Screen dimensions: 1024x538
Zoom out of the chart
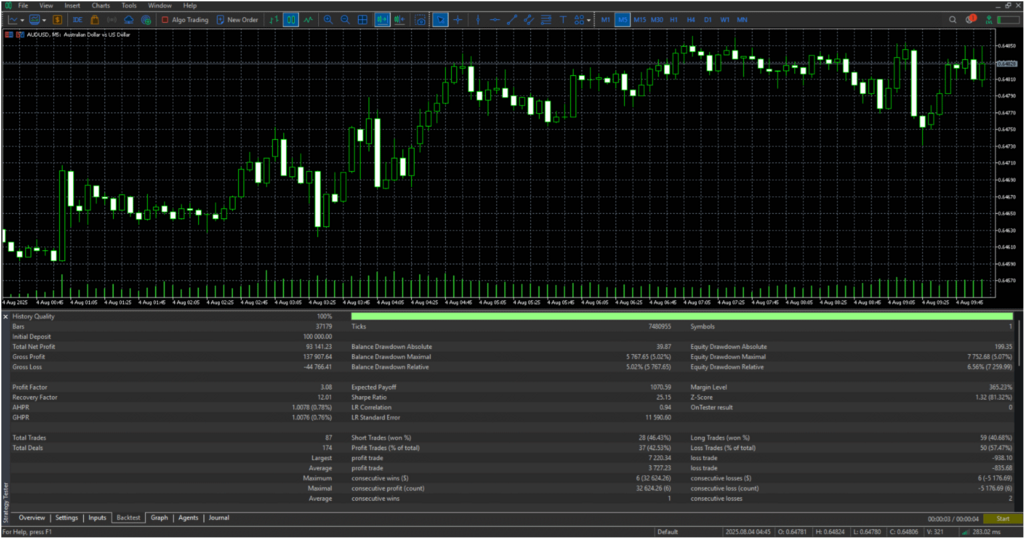(x=345, y=19)
